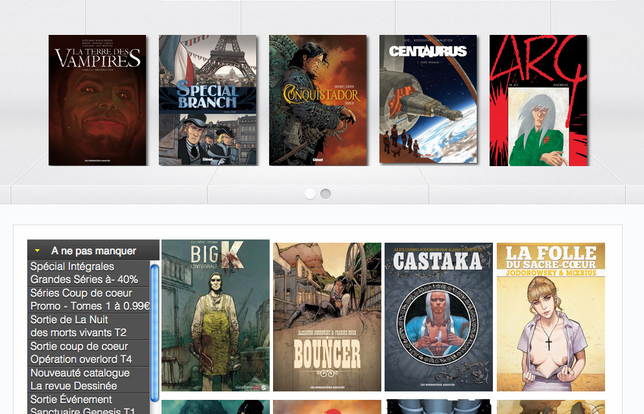Open the Big K intégrale cover
The height and width of the screenshot is (414, 644).
coord(216,315)
